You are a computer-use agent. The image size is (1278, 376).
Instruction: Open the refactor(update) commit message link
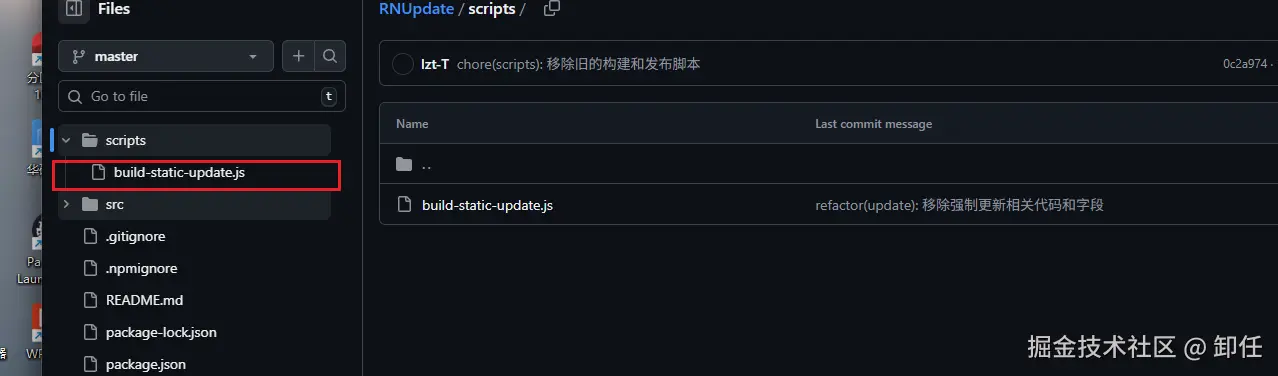[959, 205]
